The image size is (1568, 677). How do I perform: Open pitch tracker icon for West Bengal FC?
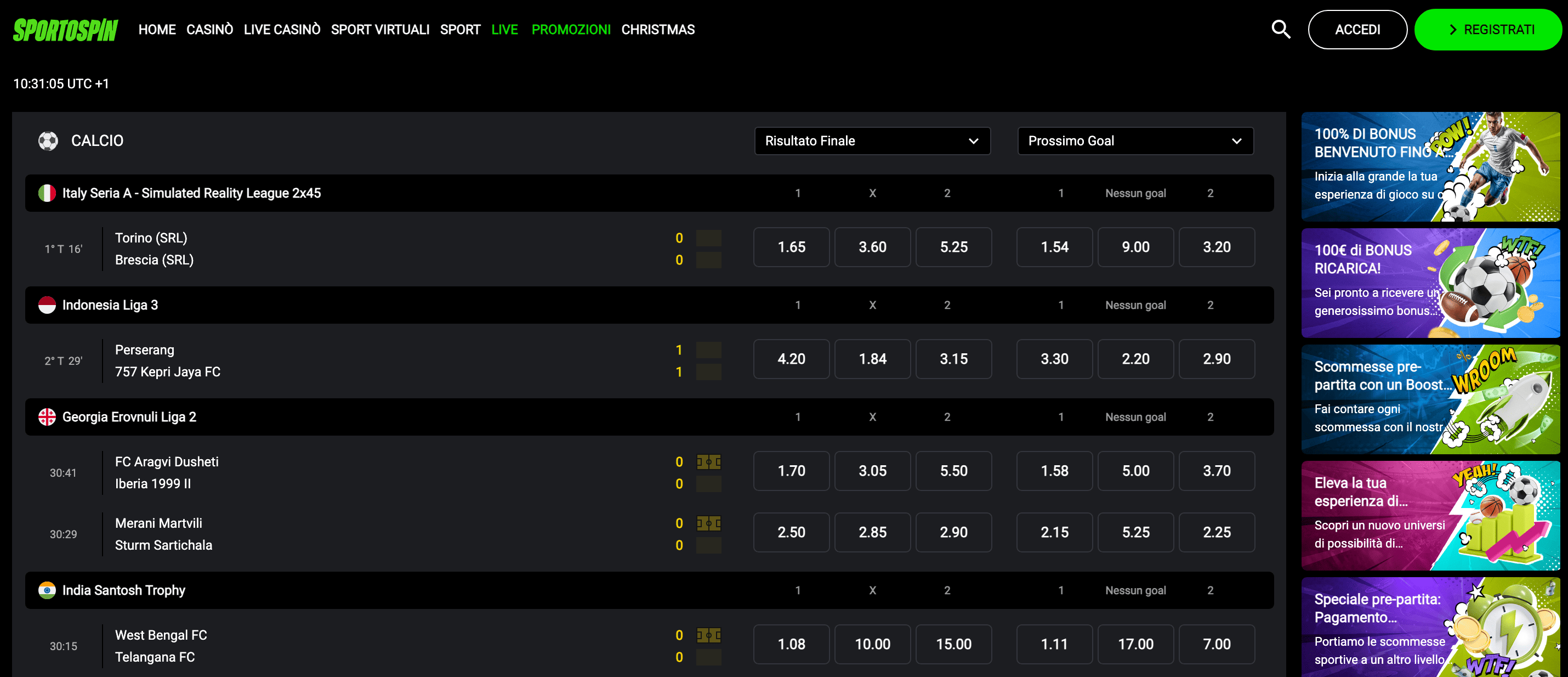(708, 635)
